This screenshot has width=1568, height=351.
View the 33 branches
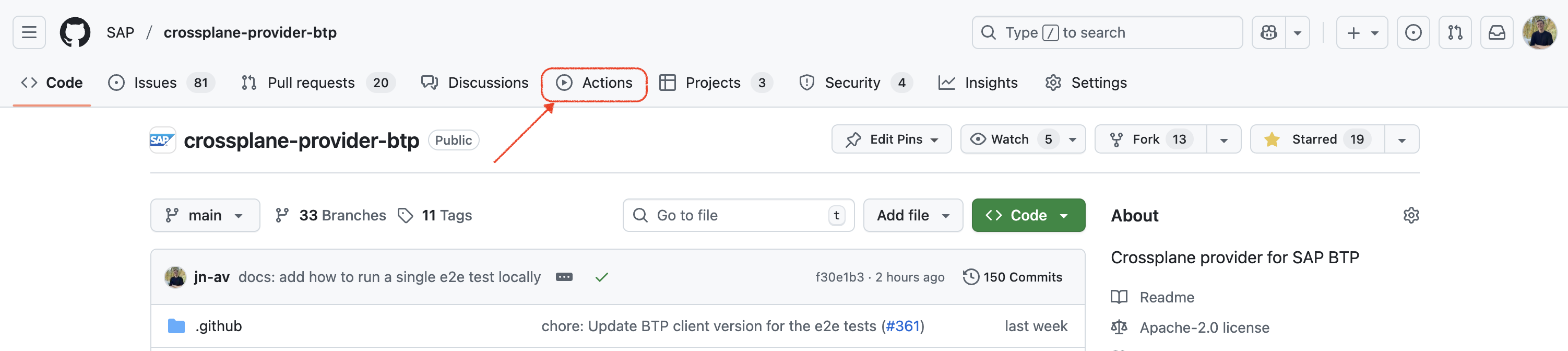point(343,215)
